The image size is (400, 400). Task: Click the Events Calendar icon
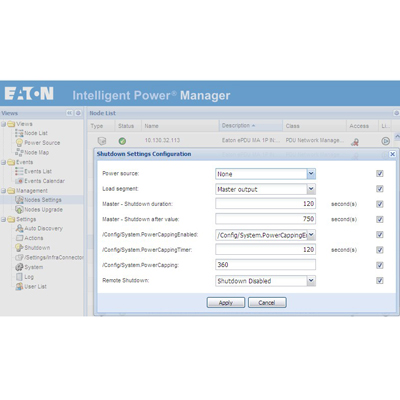tap(19, 181)
